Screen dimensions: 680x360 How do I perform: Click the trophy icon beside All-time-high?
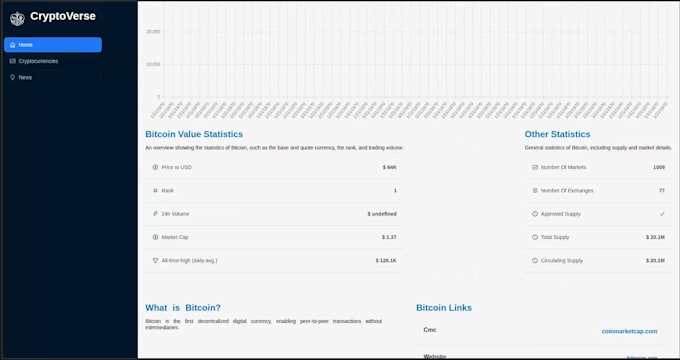pyautogui.click(x=155, y=261)
